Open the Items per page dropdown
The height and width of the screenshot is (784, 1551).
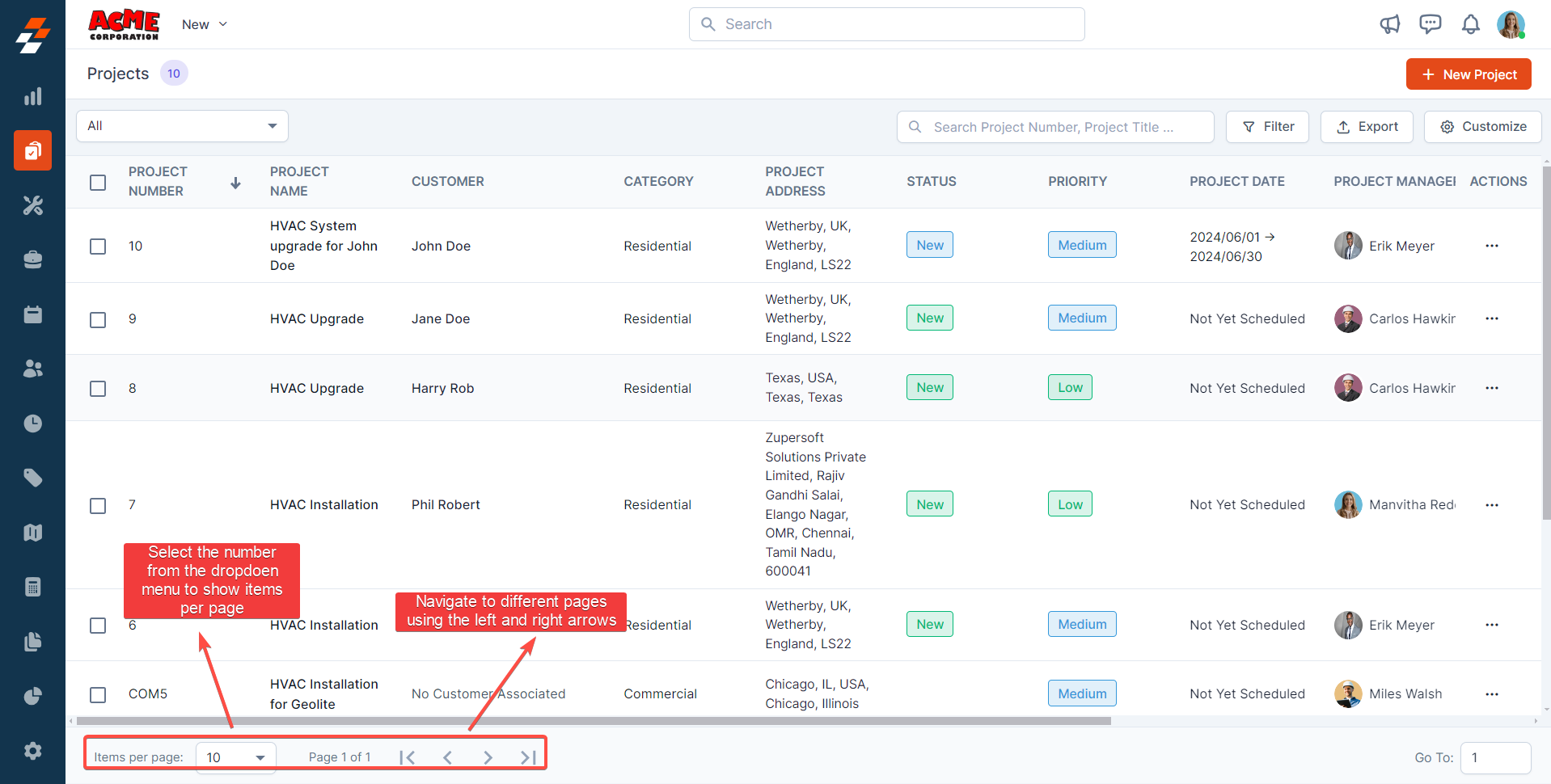click(235, 757)
